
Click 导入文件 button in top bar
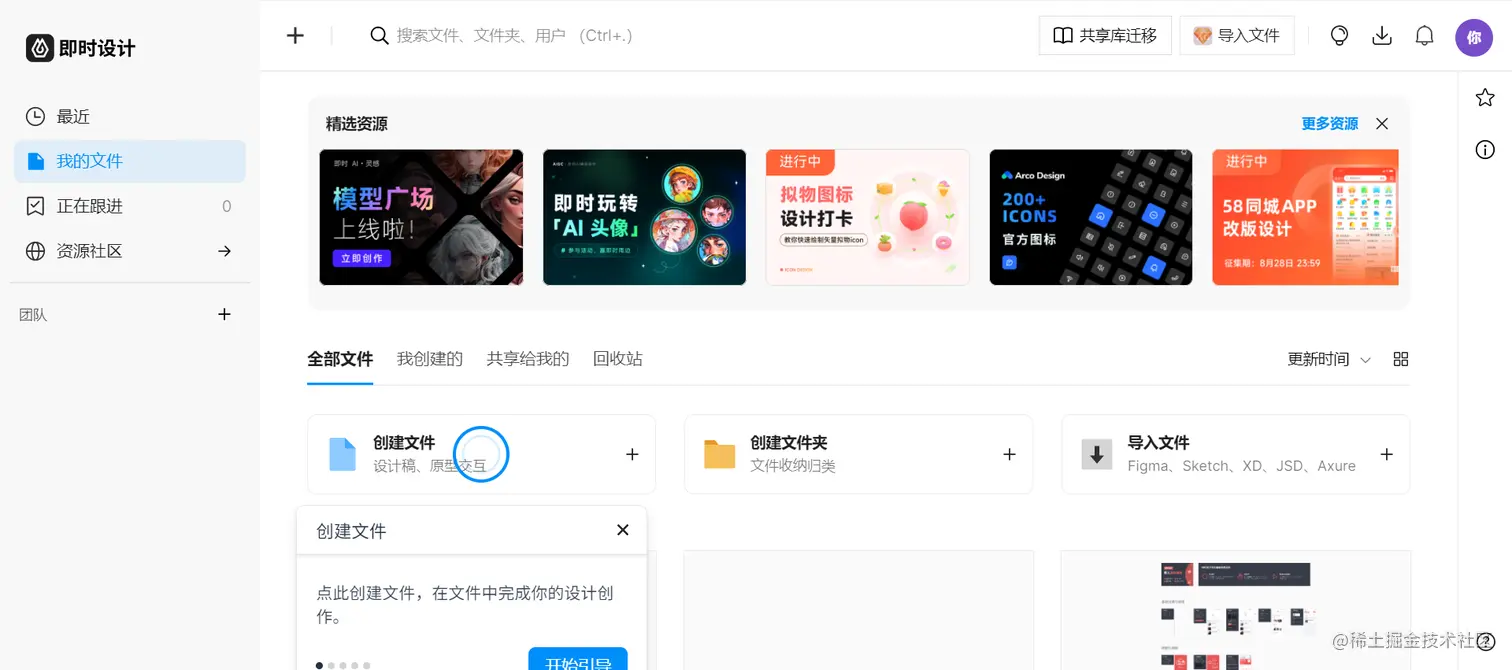[1237, 36]
